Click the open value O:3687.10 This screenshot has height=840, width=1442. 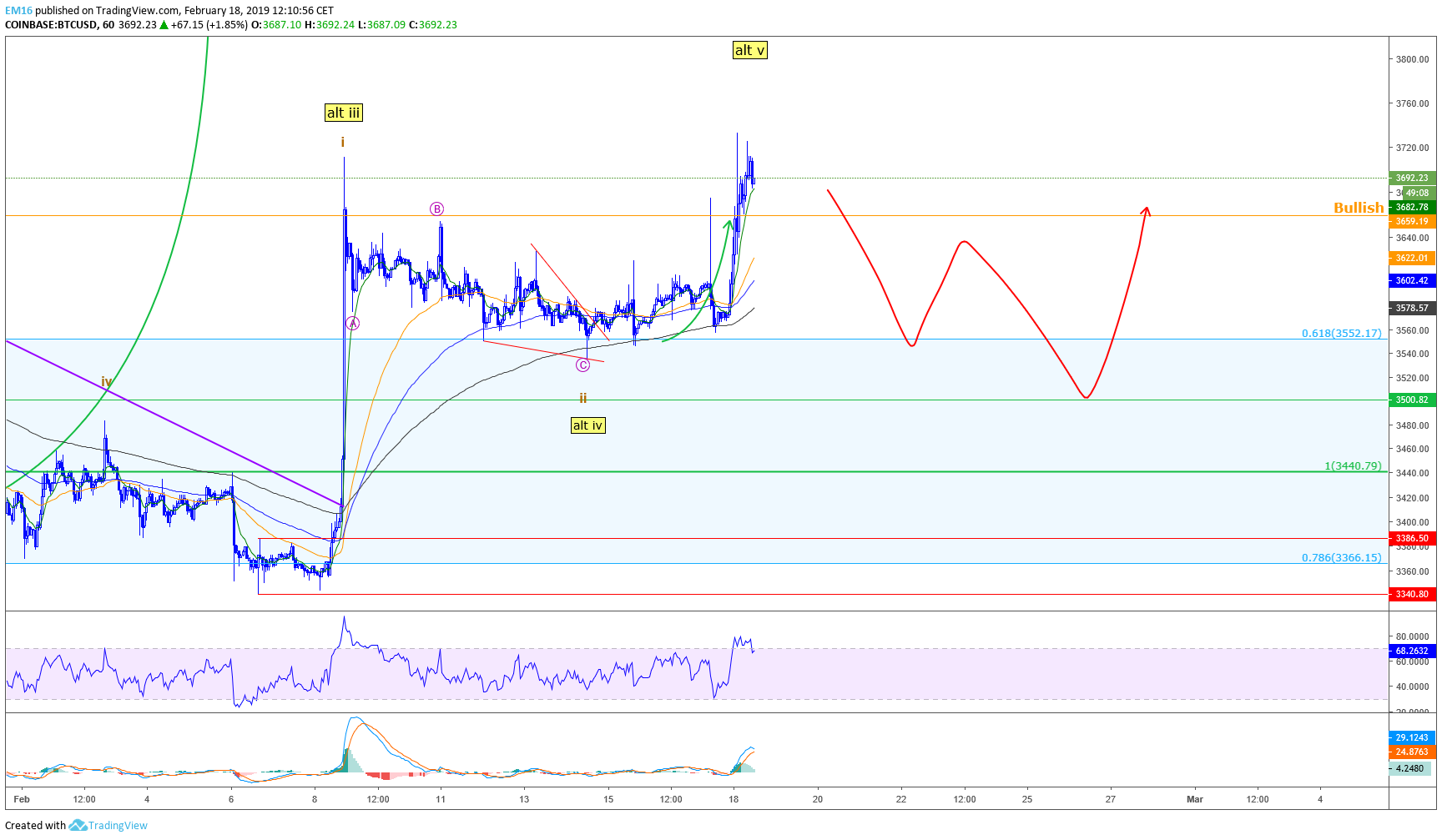point(276,25)
